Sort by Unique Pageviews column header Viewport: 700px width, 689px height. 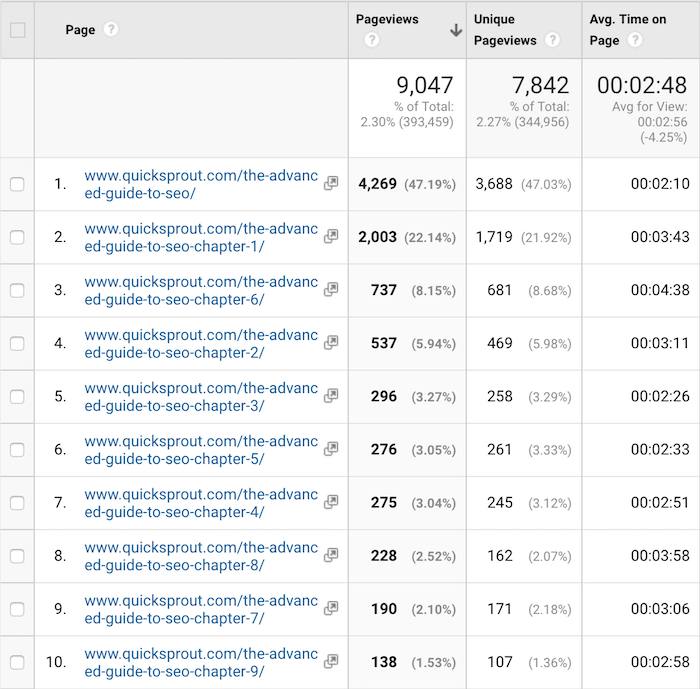point(505,30)
